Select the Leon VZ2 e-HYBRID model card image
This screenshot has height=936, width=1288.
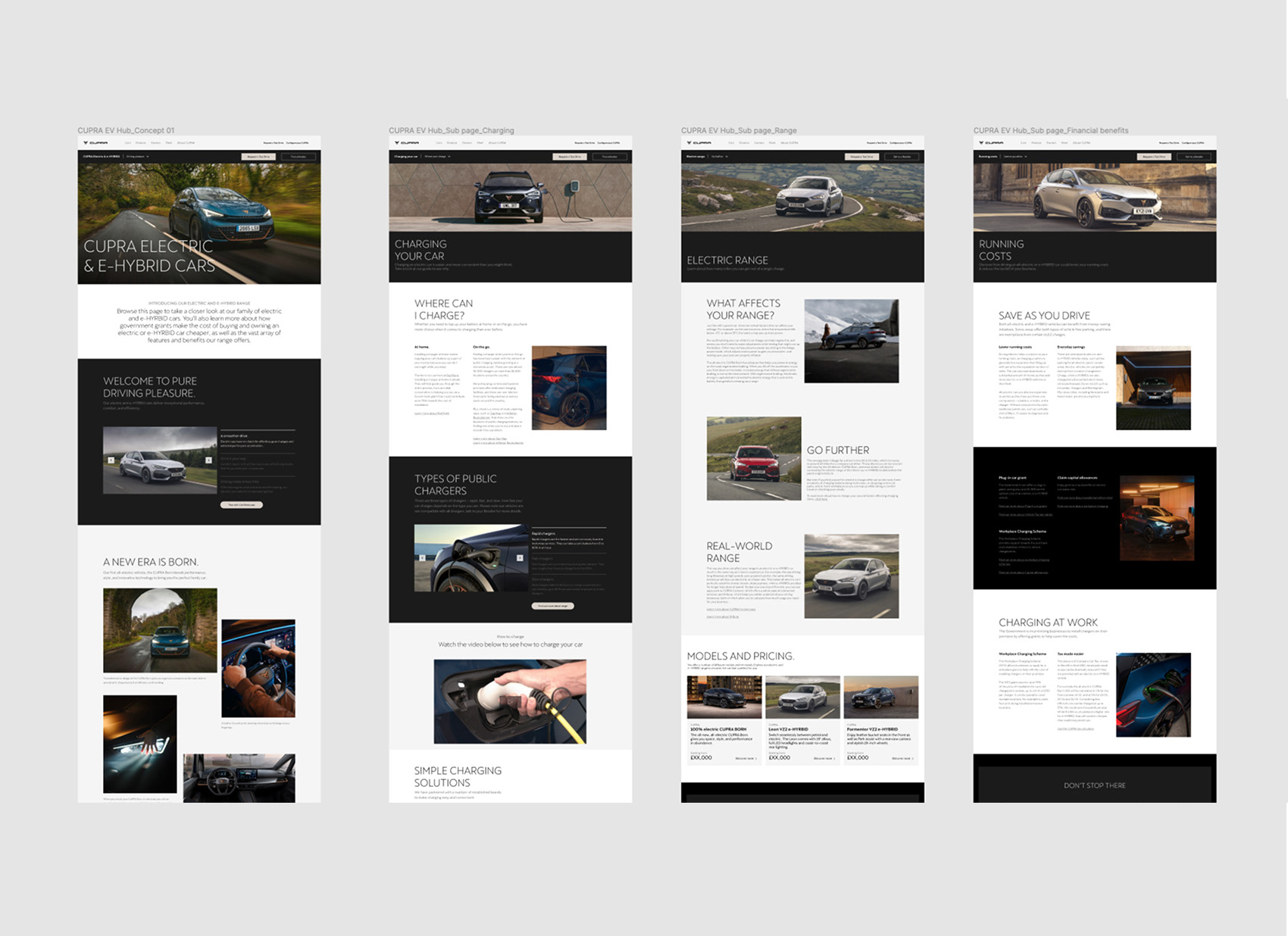[803, 697]
